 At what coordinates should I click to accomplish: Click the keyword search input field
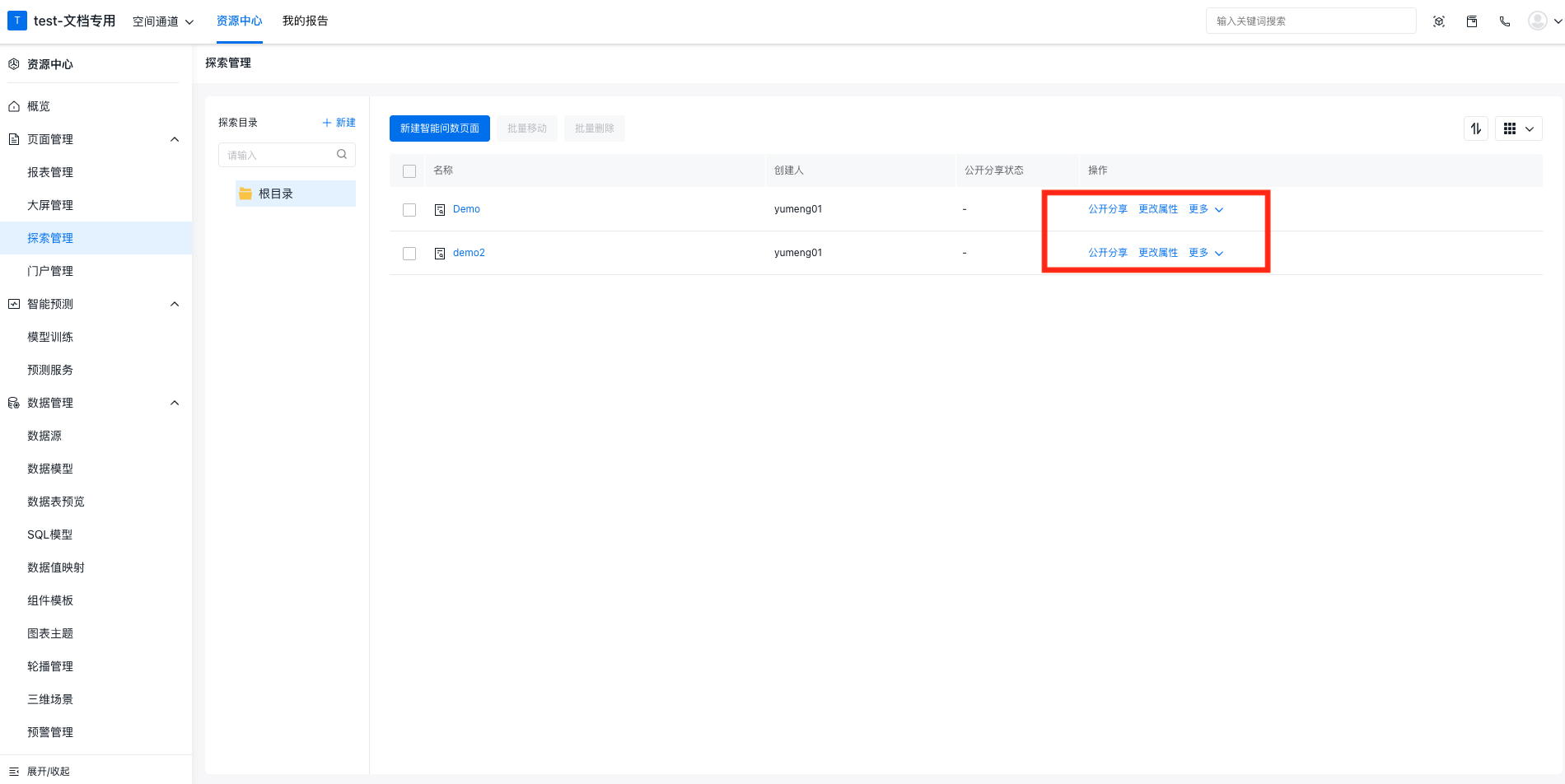pos(1310,21)
